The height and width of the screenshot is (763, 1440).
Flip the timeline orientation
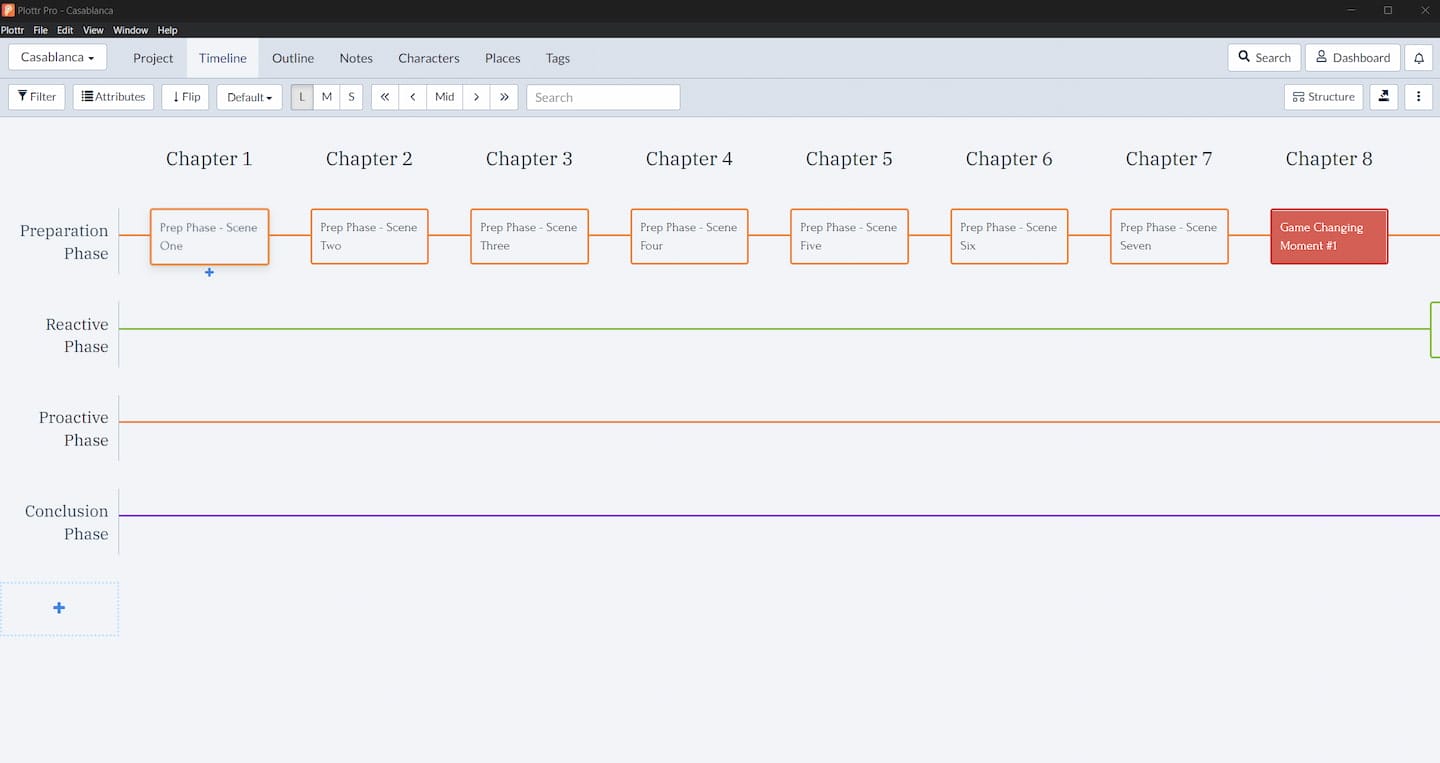(x=185, y=96)
